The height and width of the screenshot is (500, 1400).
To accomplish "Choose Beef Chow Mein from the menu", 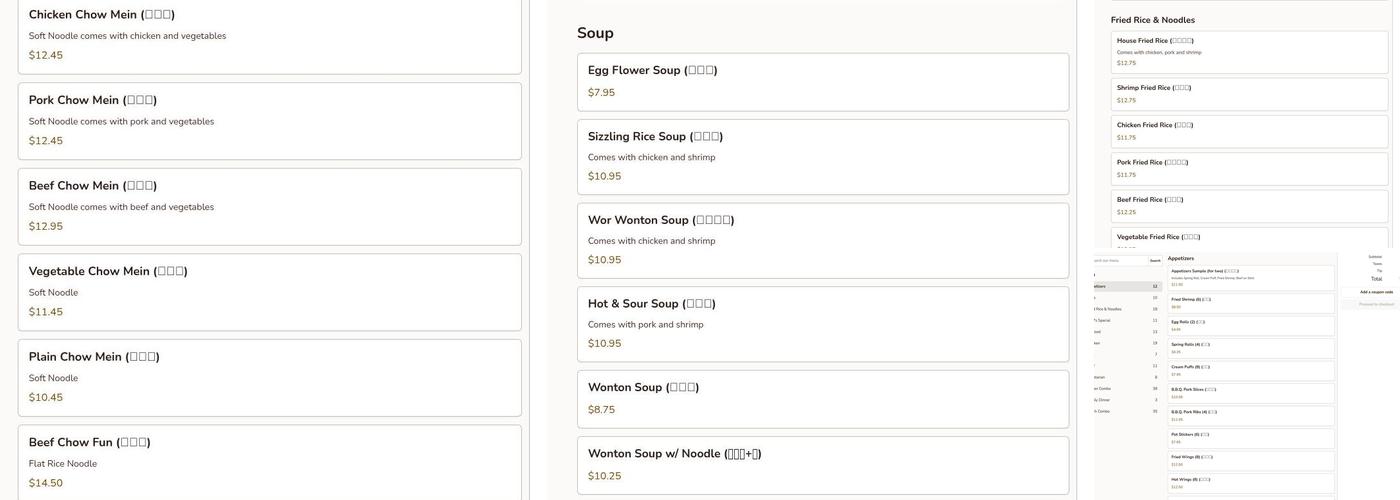I will [269, 206].
